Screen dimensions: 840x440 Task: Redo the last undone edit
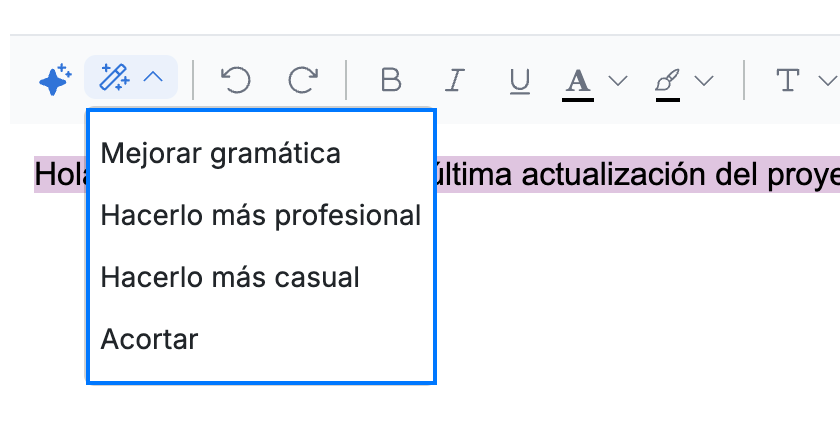pyautogui.click(x=303, y=80)
